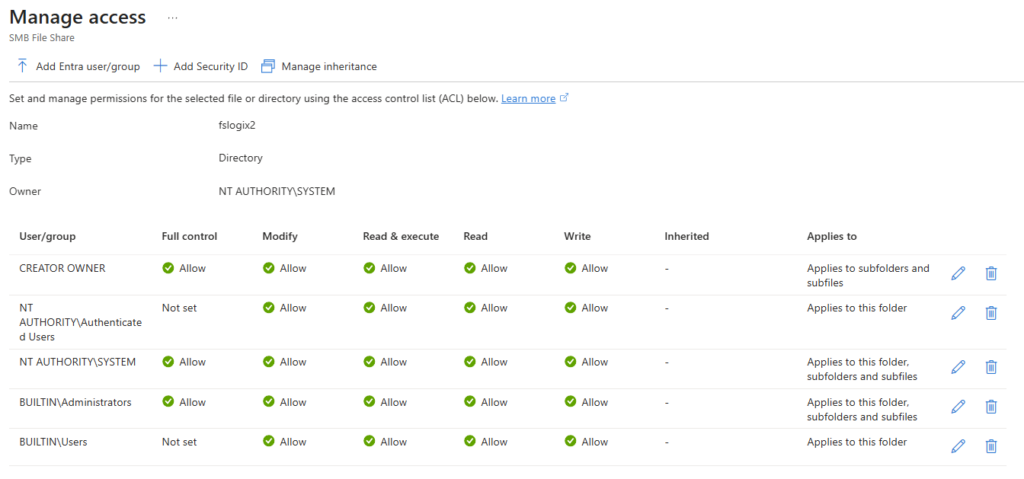Image resolution: width=1024 pixels, height=479 pixels.
Task: Edit the NT AUTHORITY\SYSTEM permission entry
Action: 958,367
